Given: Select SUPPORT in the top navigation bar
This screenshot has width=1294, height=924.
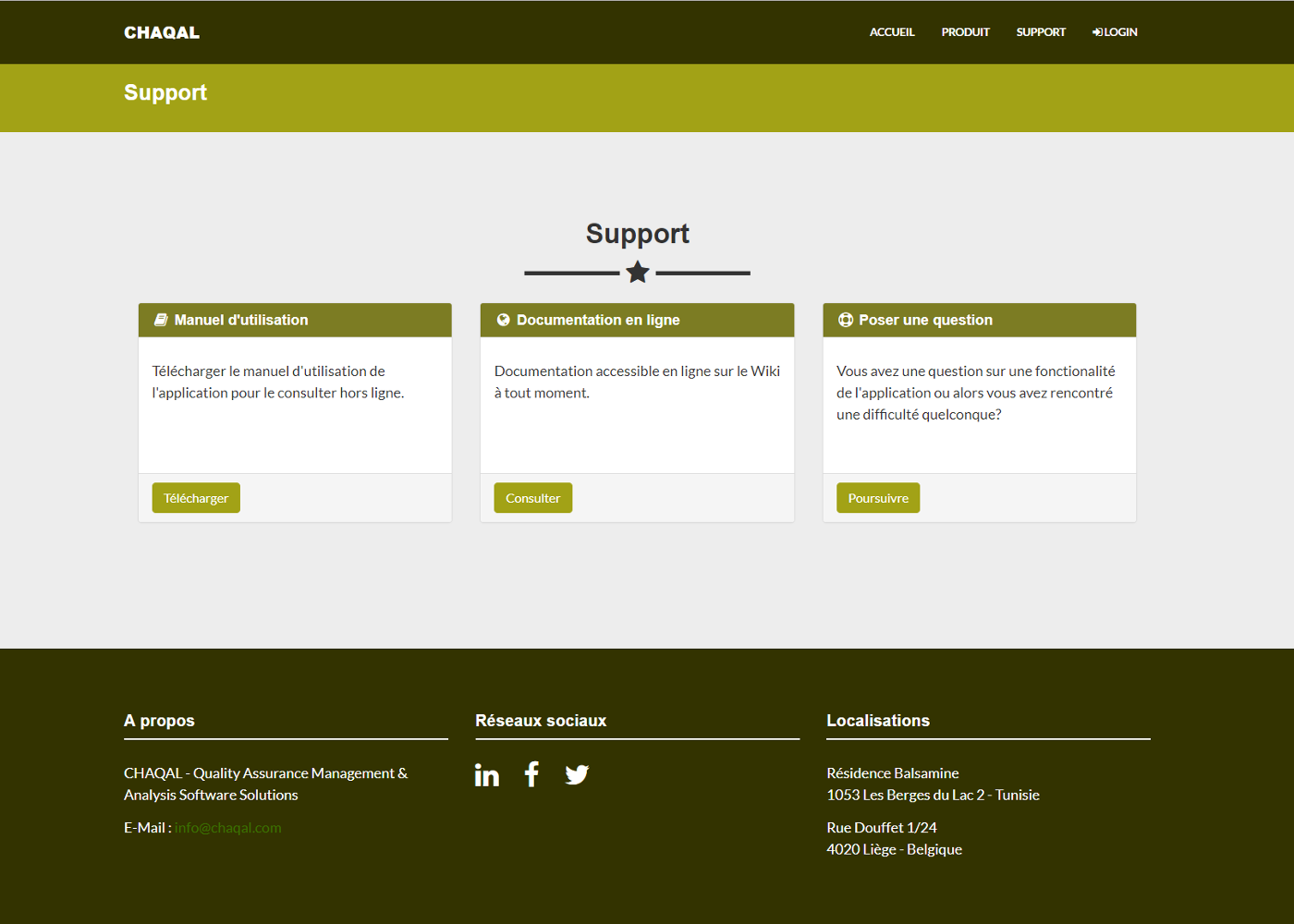Looking at the screenshot, I should coord(1041,32).
